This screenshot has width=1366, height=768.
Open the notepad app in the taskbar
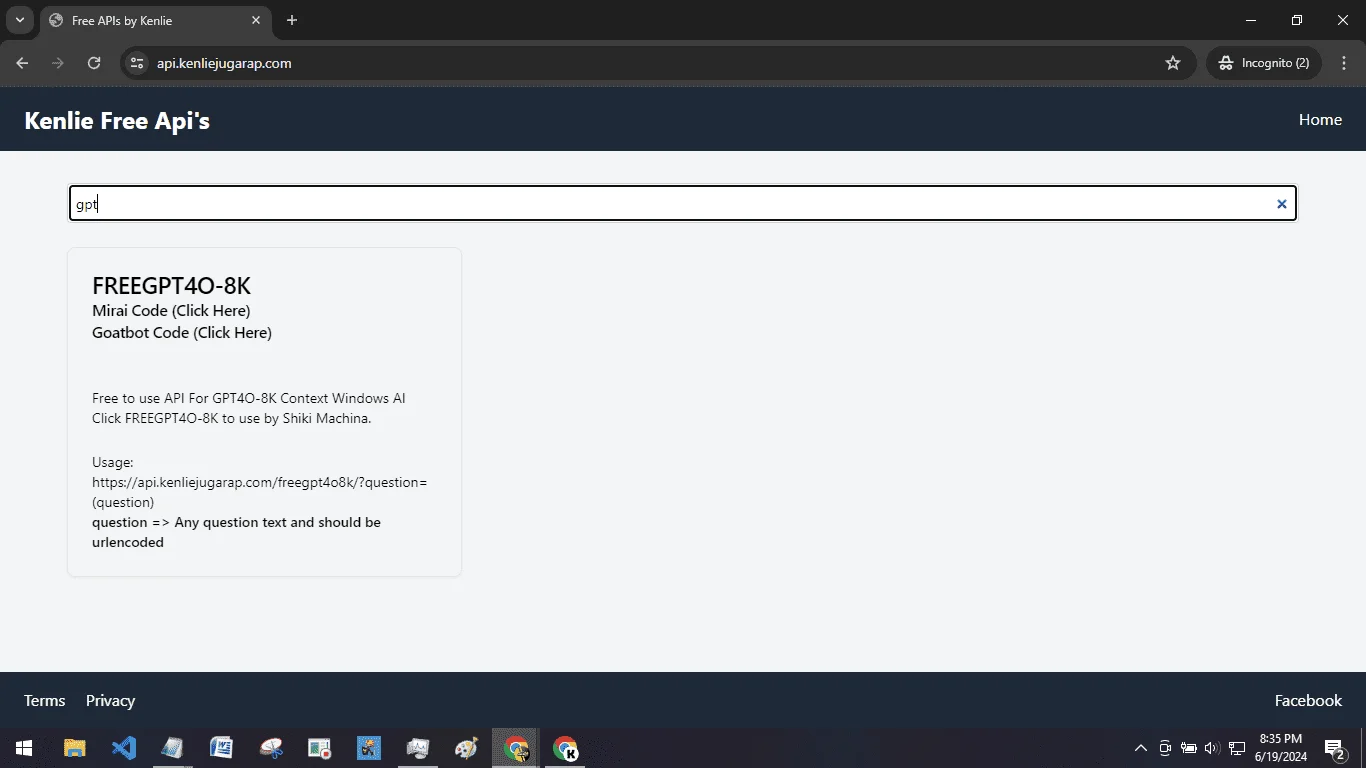tap(173, 748)
